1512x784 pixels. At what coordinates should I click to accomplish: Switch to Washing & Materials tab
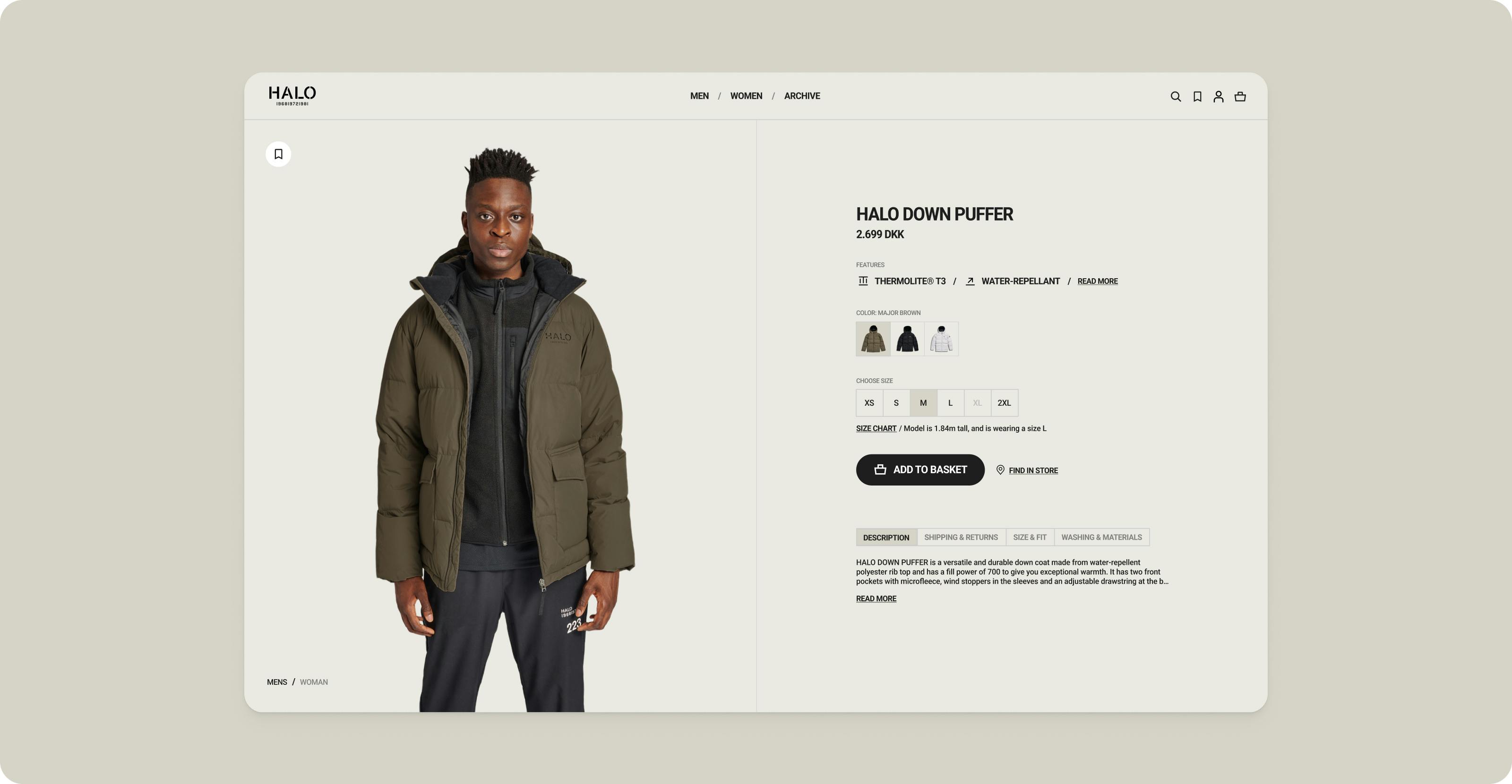click(1101, 537)
